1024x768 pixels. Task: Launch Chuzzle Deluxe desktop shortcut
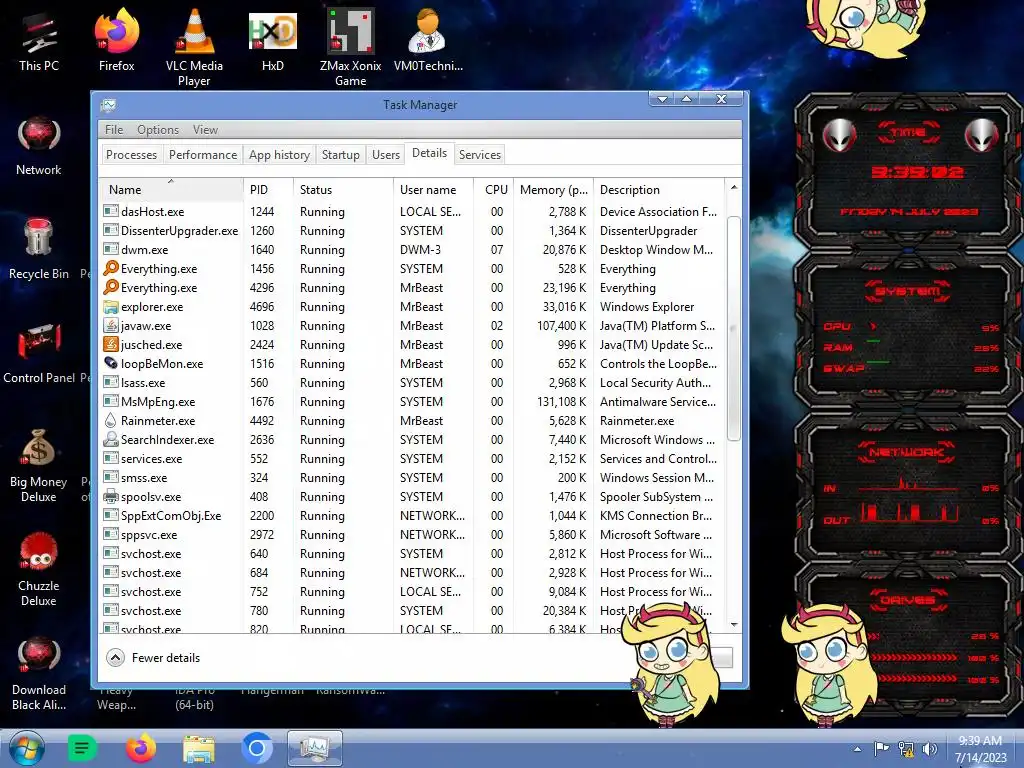point(39,569)
